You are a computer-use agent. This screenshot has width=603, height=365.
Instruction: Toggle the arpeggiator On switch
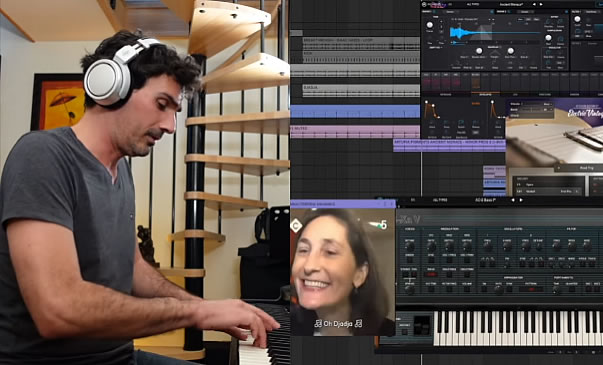click(485, 288)
